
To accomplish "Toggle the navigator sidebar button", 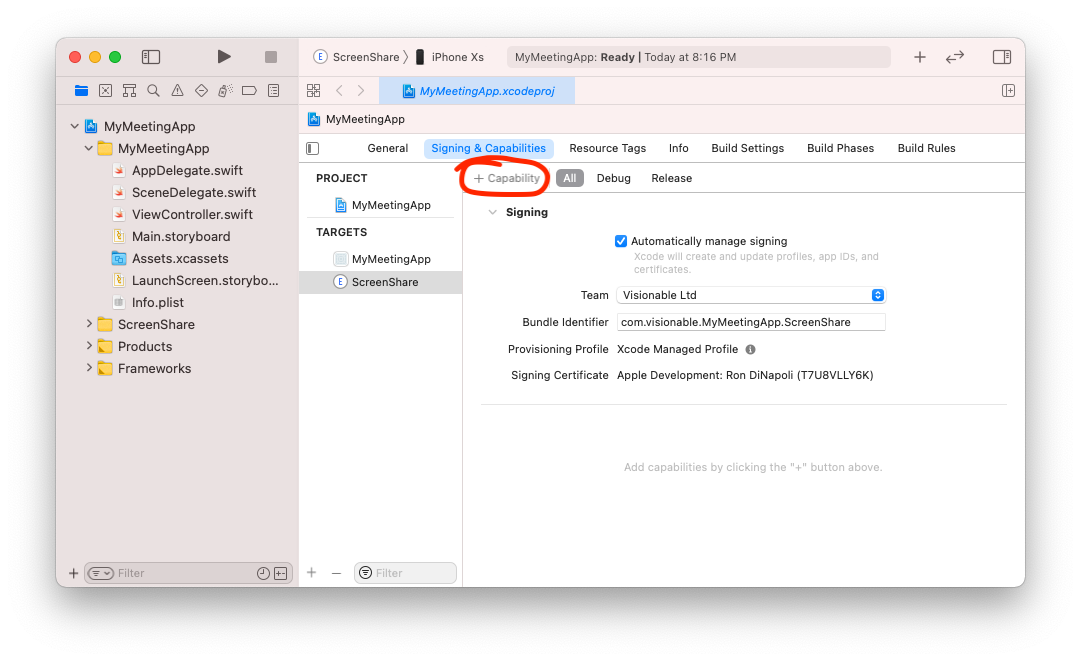I will (151, 57).
